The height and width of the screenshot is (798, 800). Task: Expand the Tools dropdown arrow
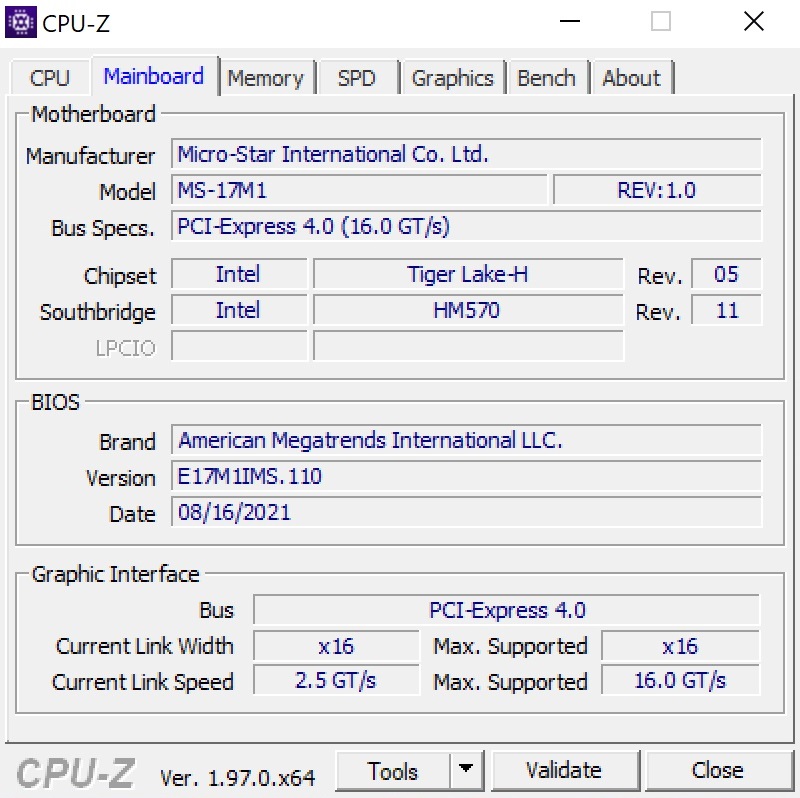coord(466,770)
